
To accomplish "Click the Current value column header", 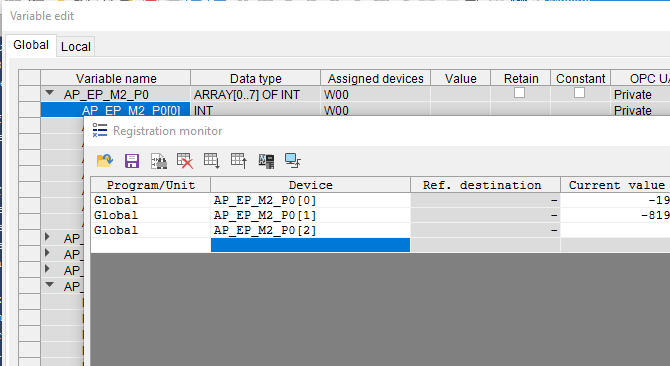I will pyautogui.click(x=616, y=185).
